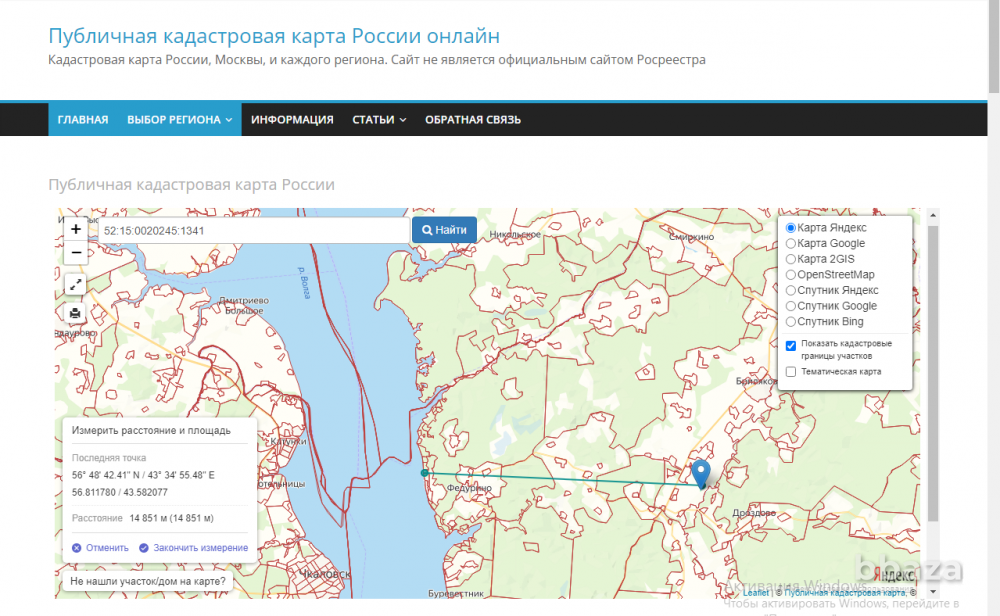
Task: Open the Leaflet attribution link
Action: tap(755, 591)
